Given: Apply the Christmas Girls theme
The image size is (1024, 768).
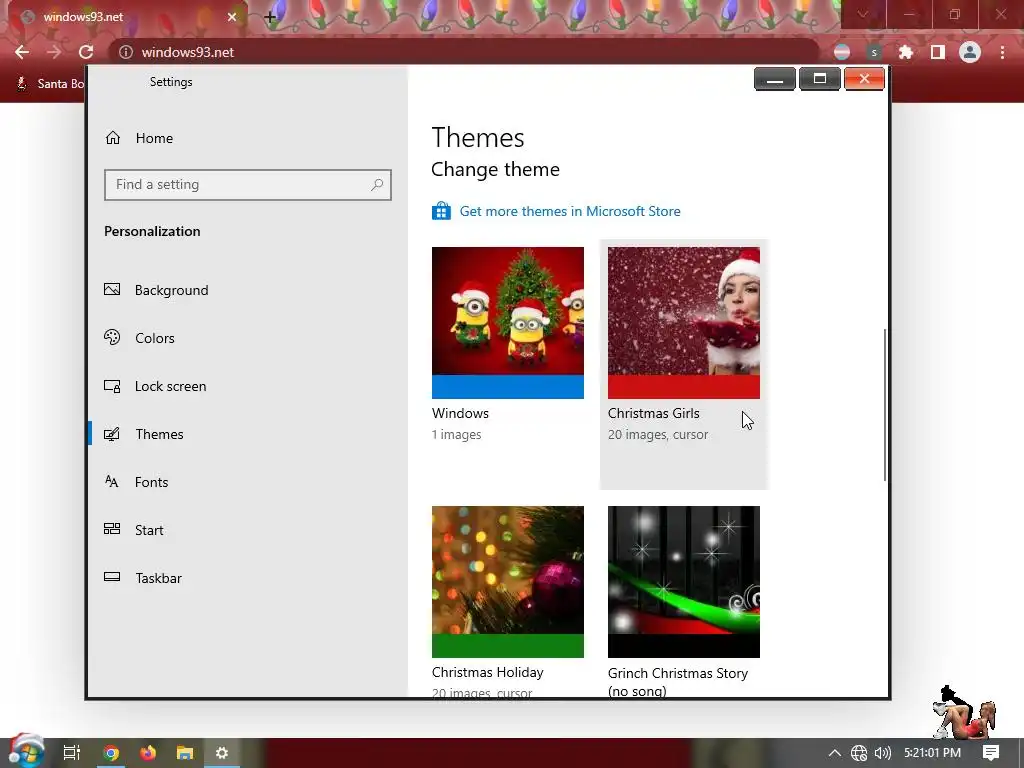Looking at the screenshot, I should [684, 323].
